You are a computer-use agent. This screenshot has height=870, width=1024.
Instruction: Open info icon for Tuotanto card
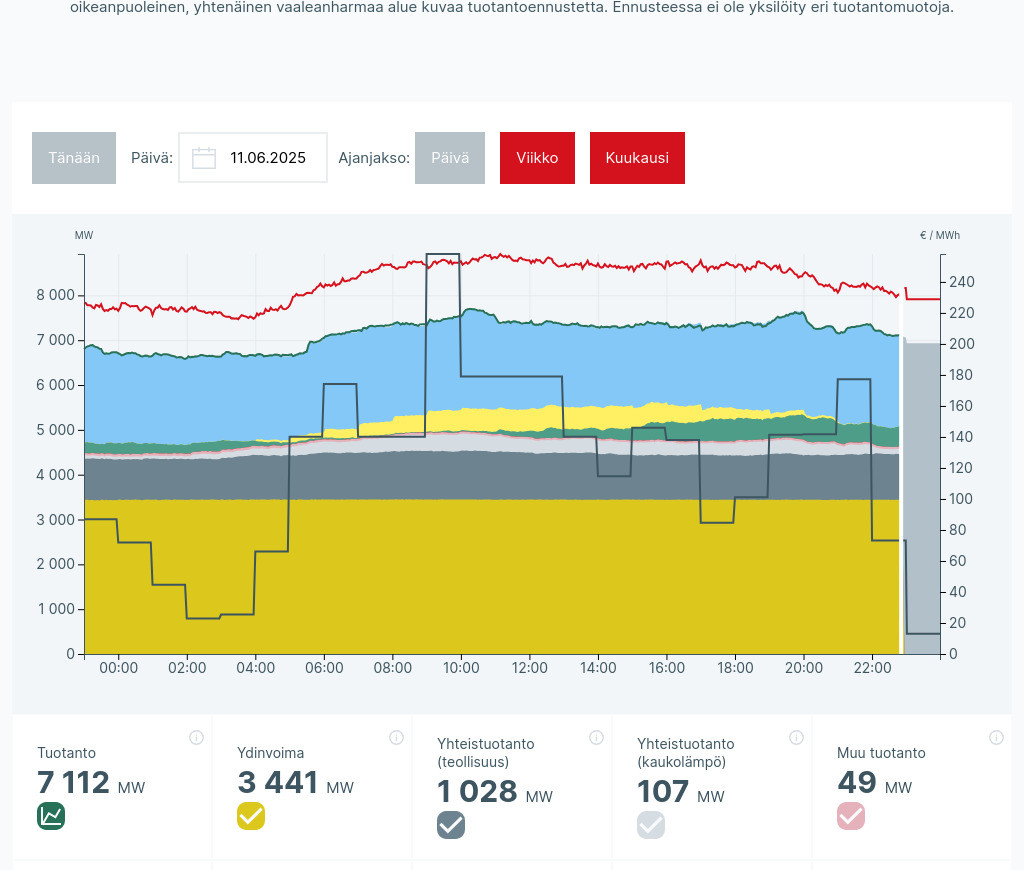[x=196, y=738]
